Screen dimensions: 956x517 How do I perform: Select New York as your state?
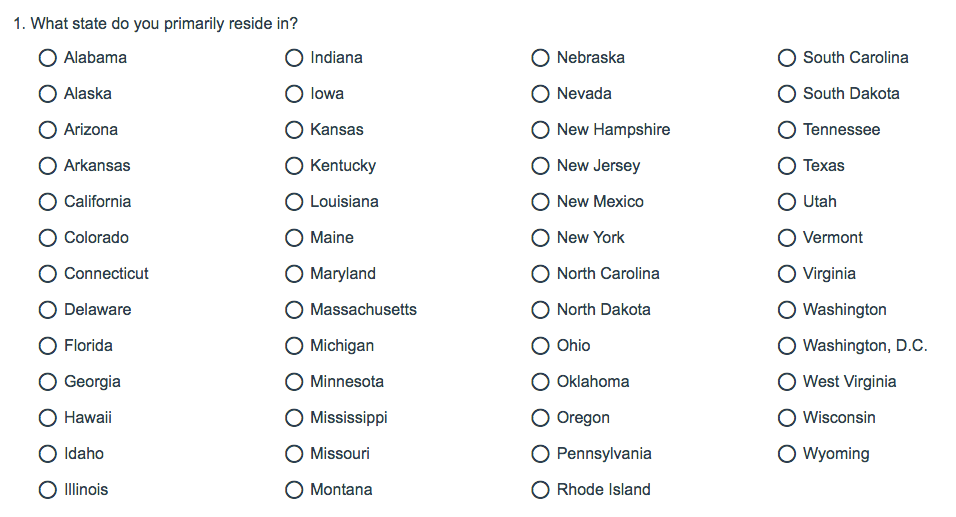click(541, 238)
